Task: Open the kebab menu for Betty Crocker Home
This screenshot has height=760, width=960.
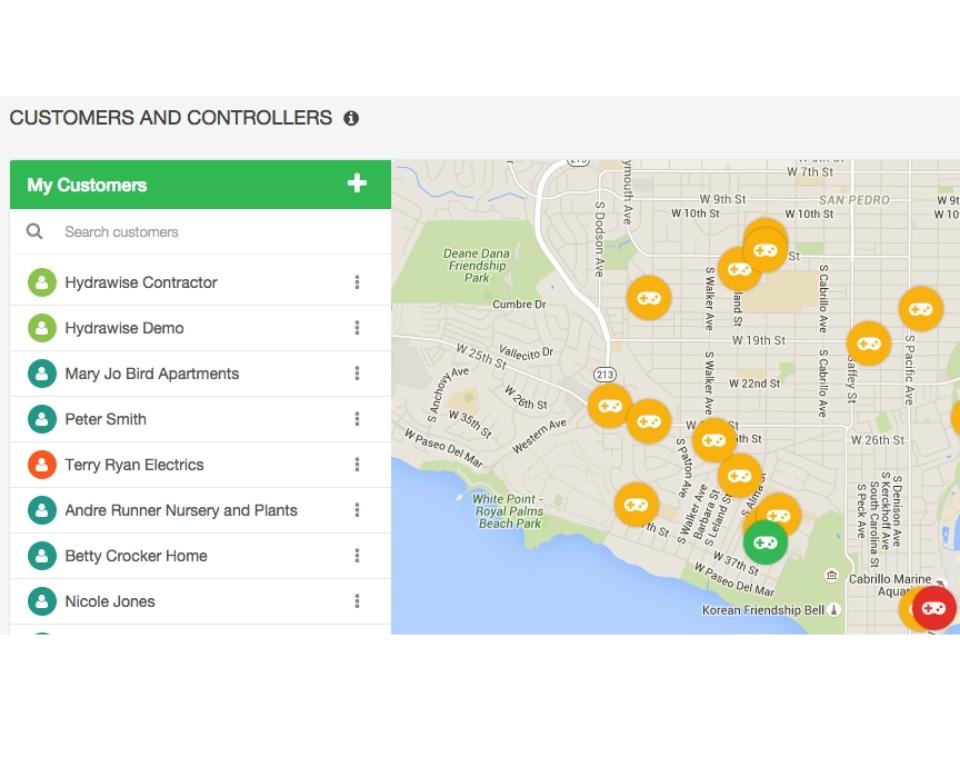Action: [x=357, y=556]
